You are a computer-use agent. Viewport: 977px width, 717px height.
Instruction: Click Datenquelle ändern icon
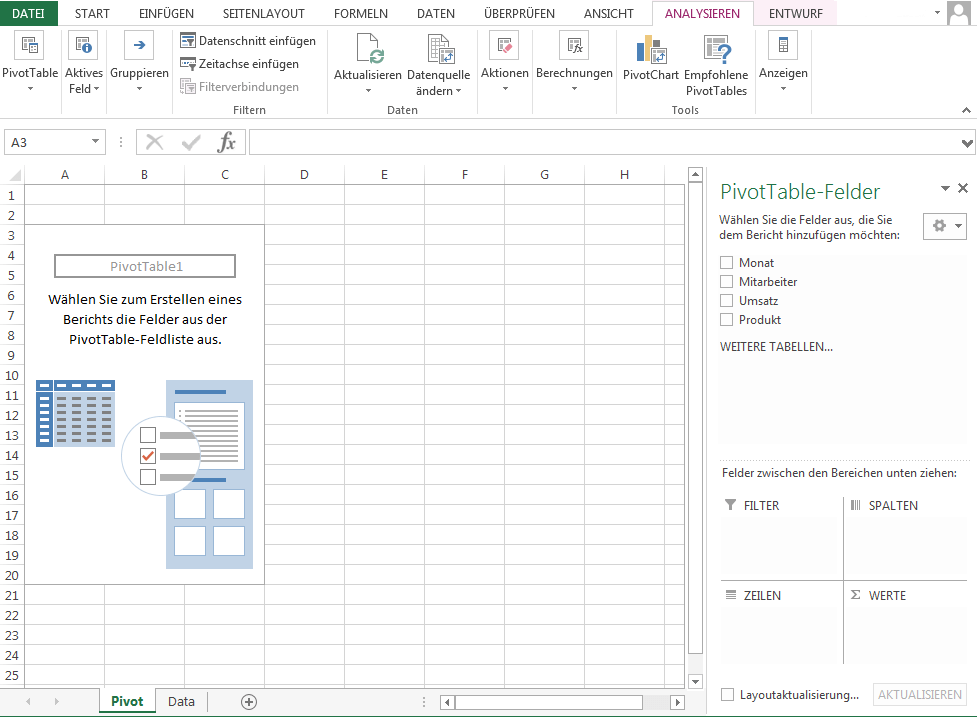tap(439, 49)
